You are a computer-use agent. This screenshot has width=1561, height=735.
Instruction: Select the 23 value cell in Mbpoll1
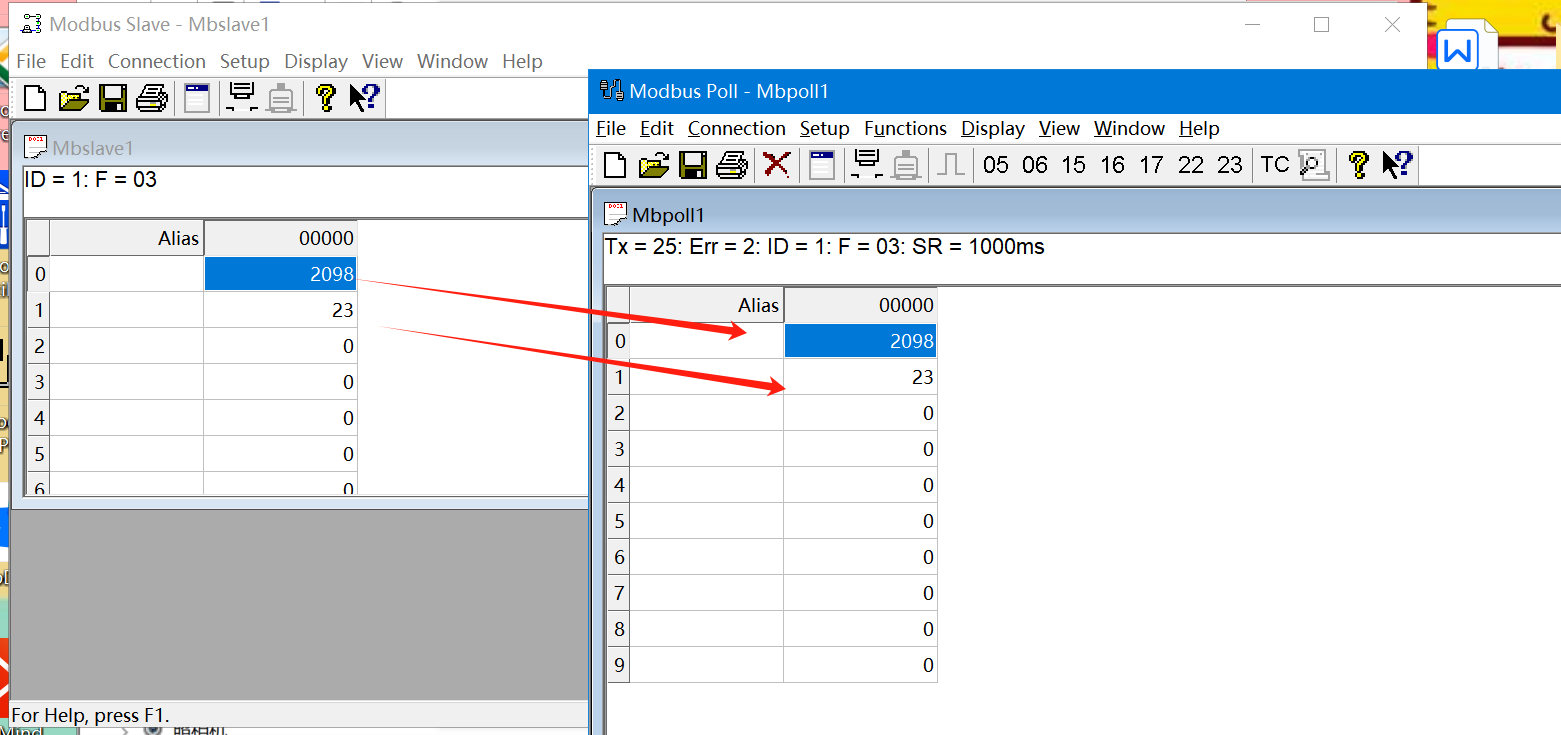[860, 377]
